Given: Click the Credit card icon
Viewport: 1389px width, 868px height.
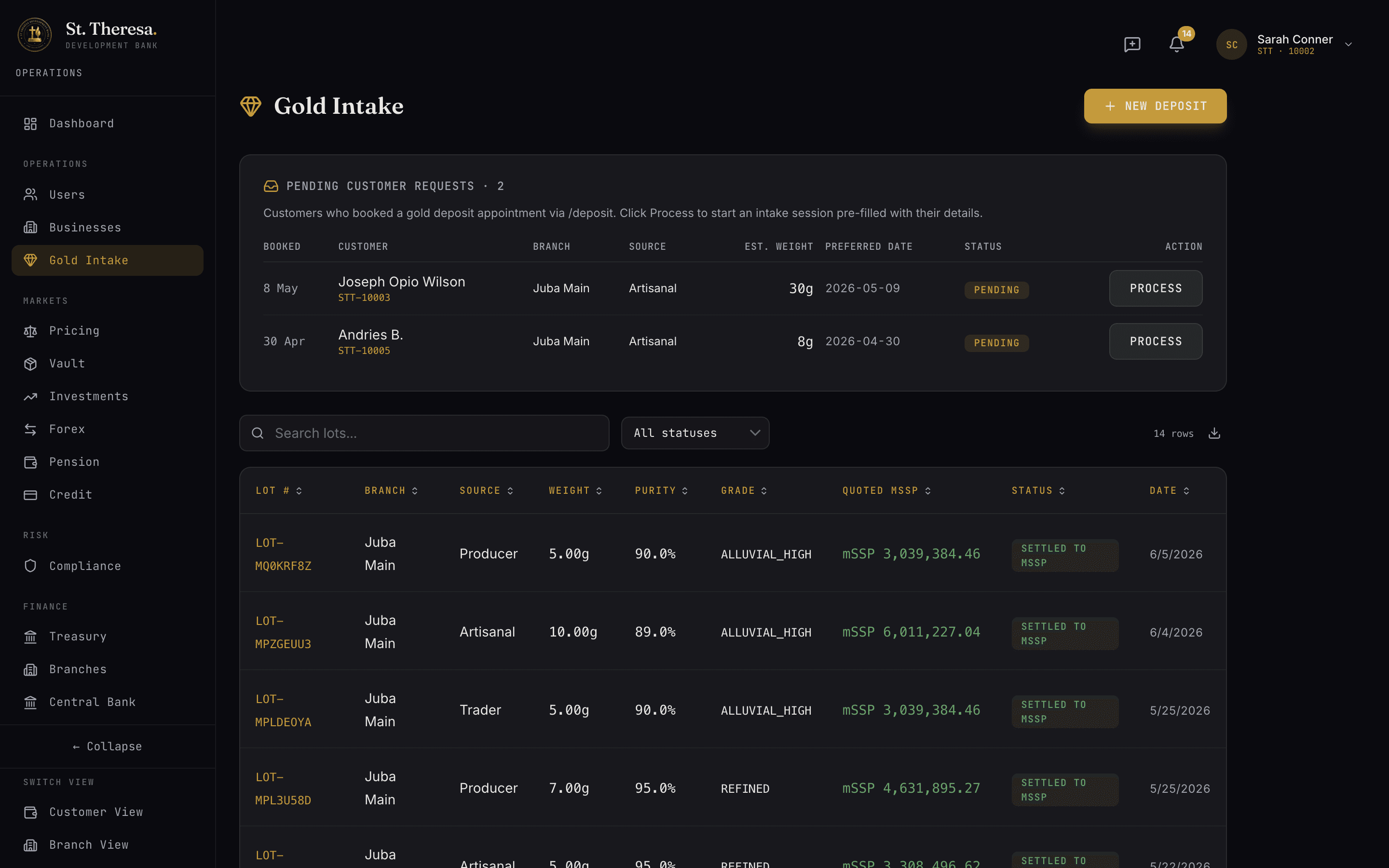Looking at the screenshot, I should coord(30,495).
